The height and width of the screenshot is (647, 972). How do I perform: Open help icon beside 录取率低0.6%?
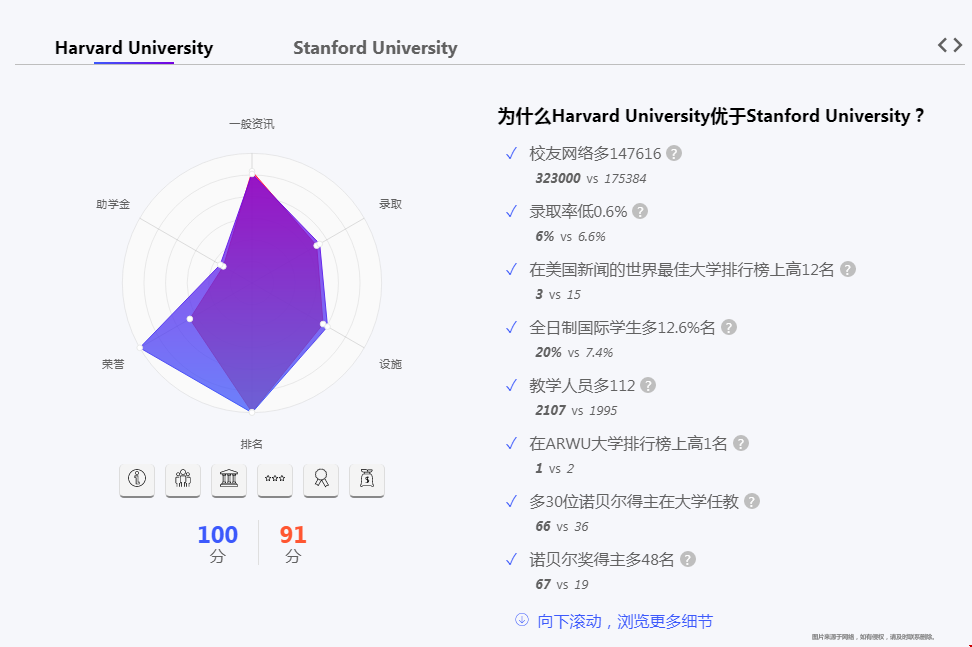[640, 211]
